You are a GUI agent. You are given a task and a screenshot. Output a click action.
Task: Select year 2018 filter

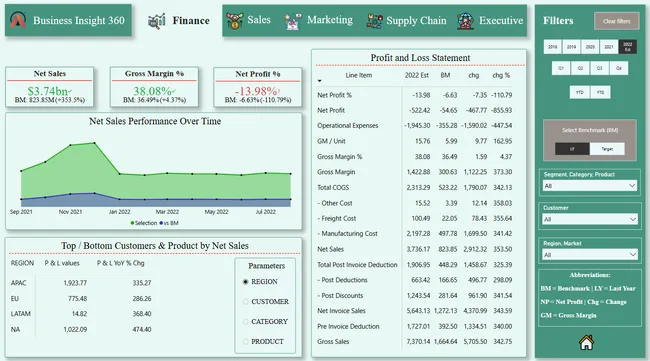pyautogui.click(x=553, y=47)
